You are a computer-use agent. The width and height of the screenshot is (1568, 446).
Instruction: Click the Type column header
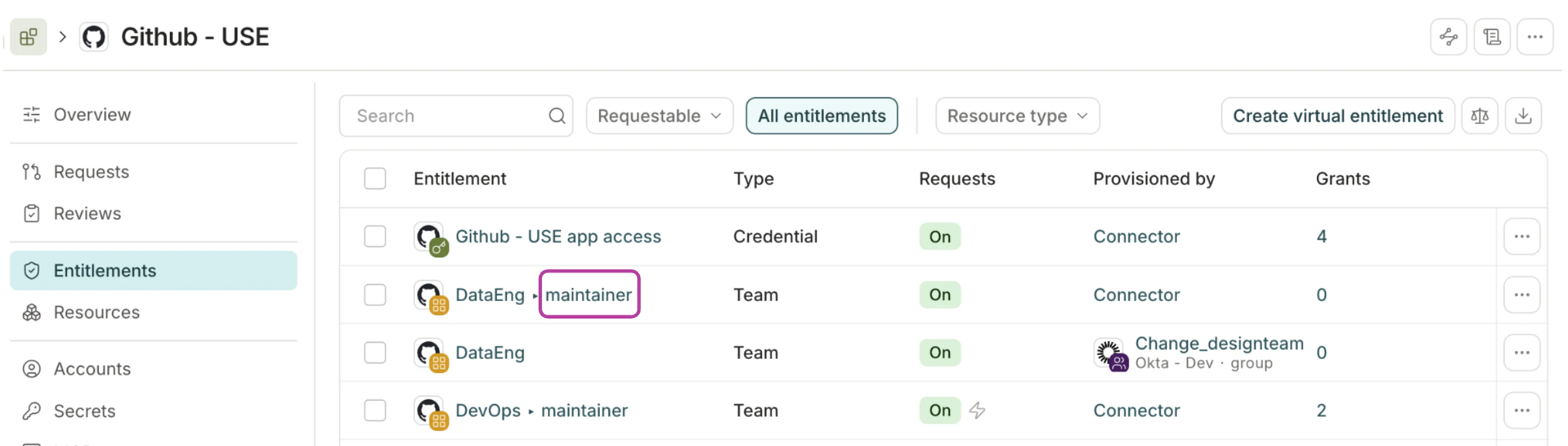(x=753, y=179)
